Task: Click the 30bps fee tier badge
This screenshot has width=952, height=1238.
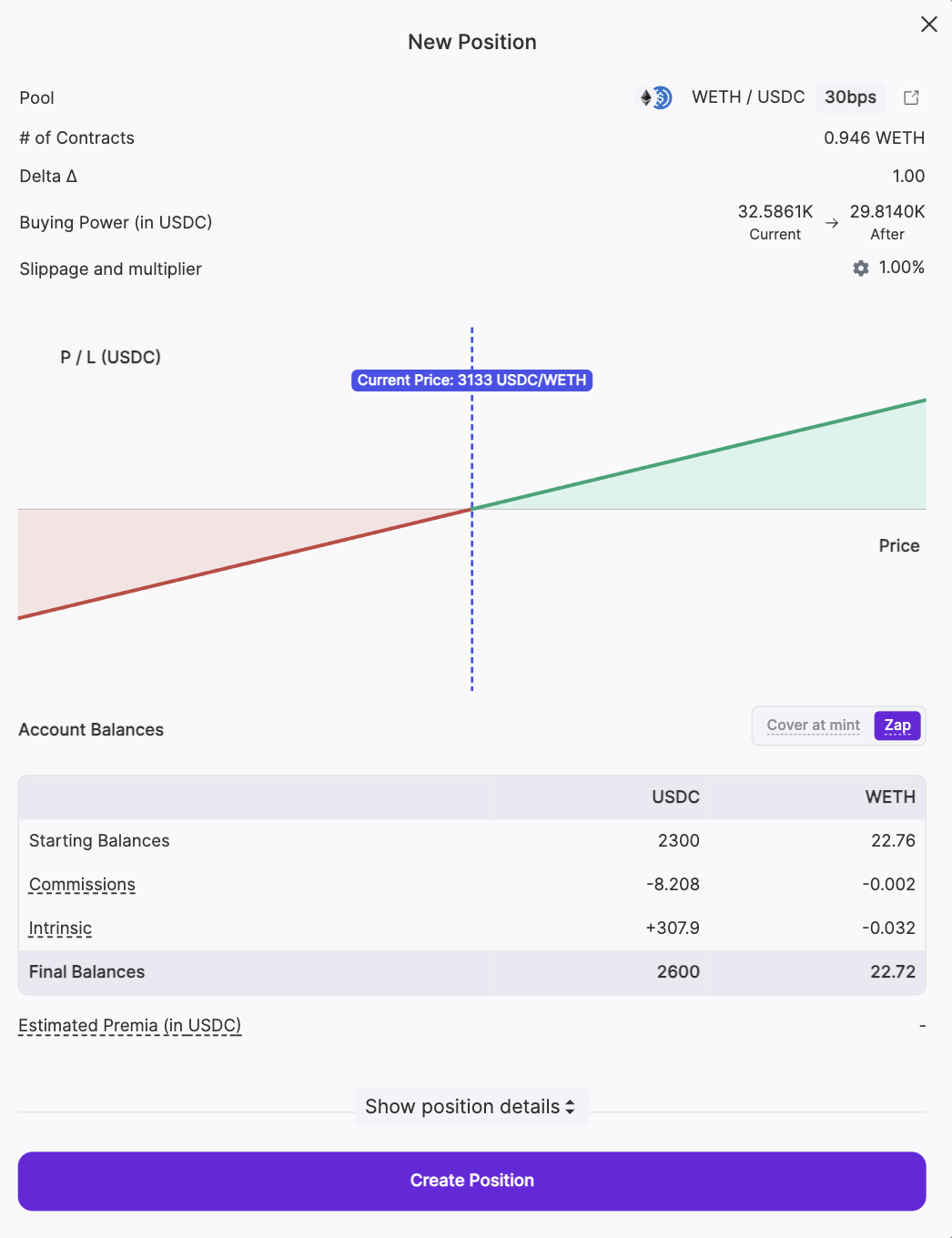Action: pos(850,97)
